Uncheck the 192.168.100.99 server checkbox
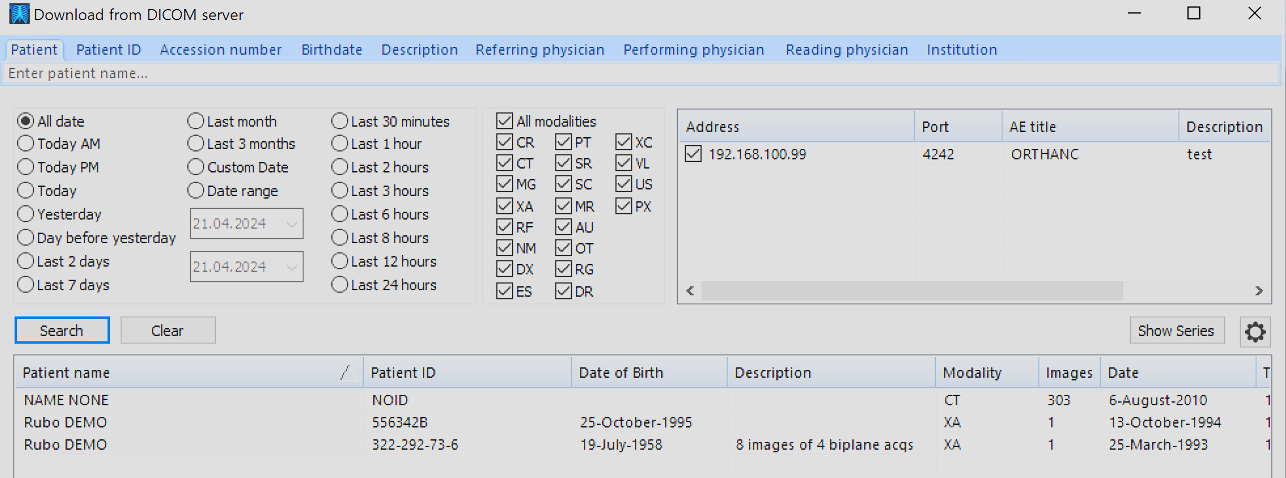Viewport: 1286px width, 478px height. 694,154
